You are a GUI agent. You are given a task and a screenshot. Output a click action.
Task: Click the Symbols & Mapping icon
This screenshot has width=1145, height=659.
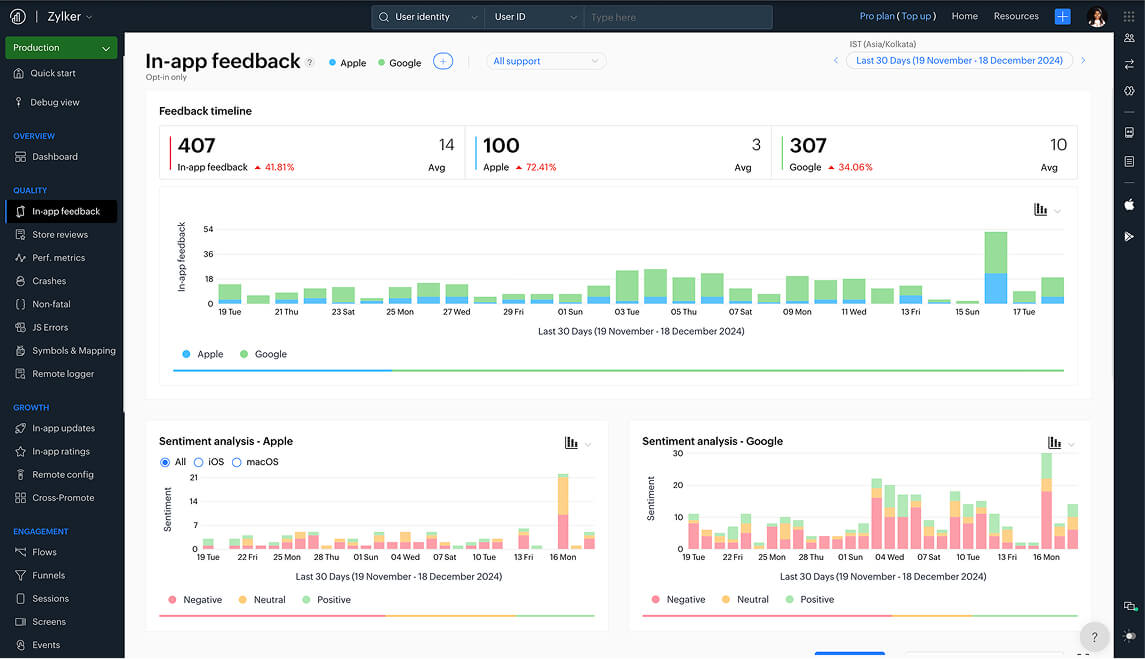pyautogui.click(x=20, y=351)
